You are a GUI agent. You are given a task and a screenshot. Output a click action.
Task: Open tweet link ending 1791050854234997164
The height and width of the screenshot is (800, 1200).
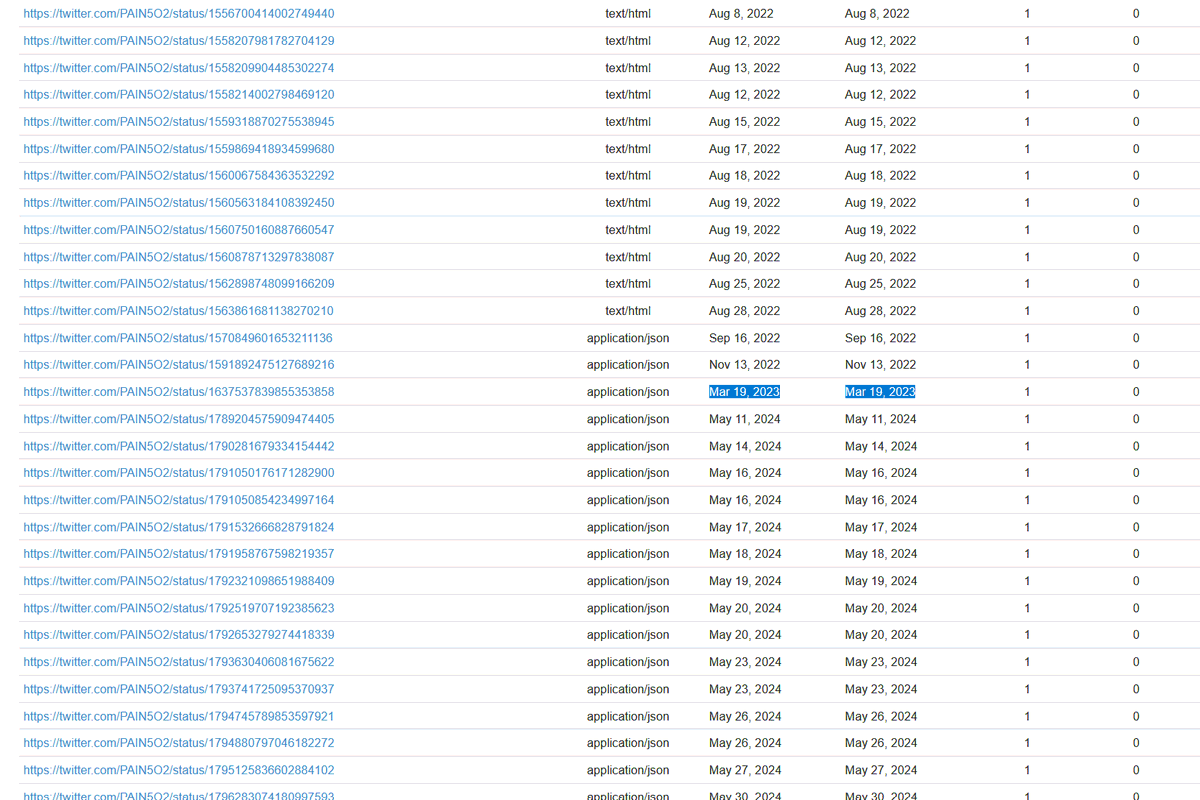point(179,500)
